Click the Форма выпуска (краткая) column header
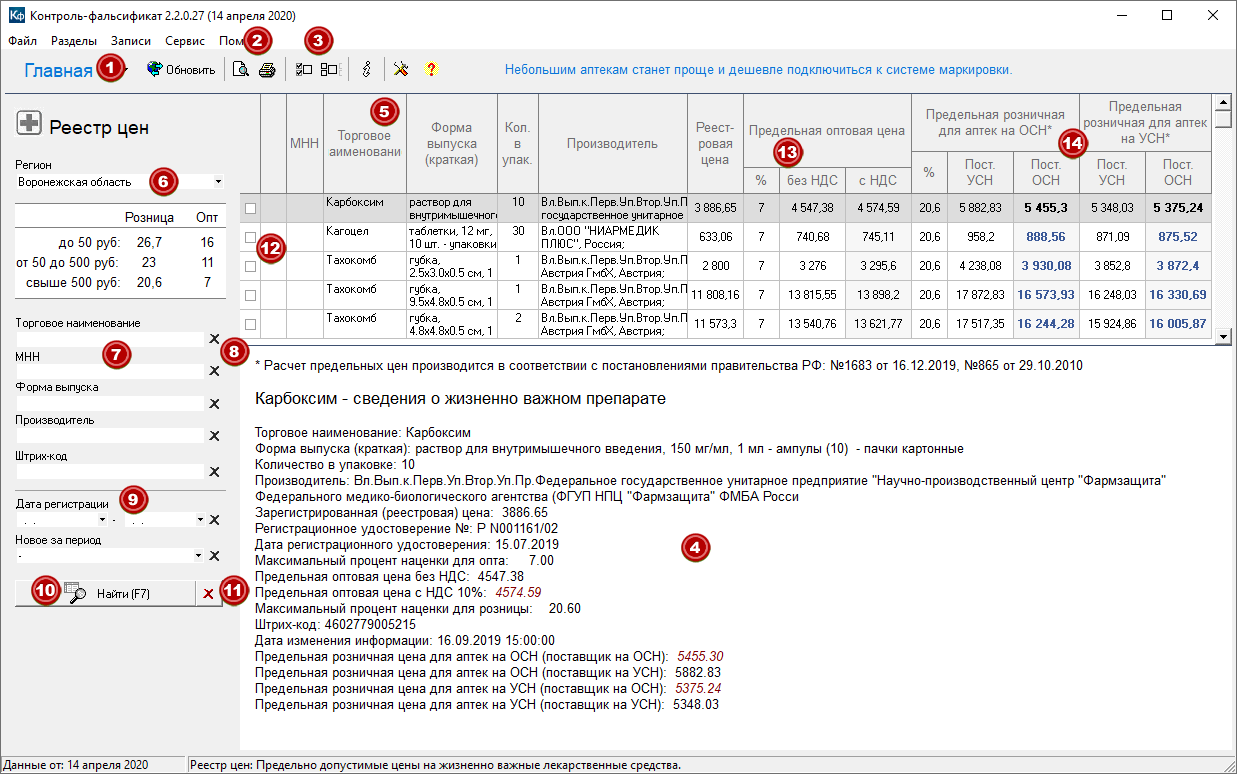 point(452,144)
